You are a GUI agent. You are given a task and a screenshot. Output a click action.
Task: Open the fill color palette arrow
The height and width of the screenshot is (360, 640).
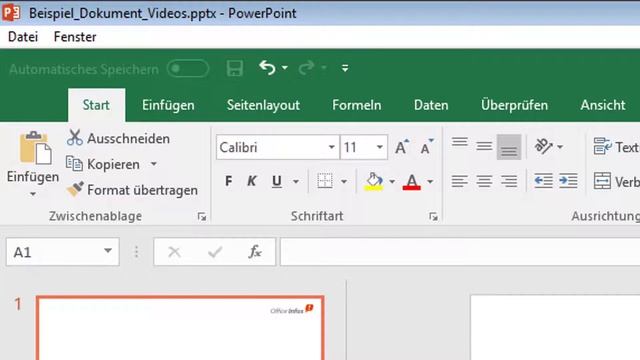tap(392, 181)
